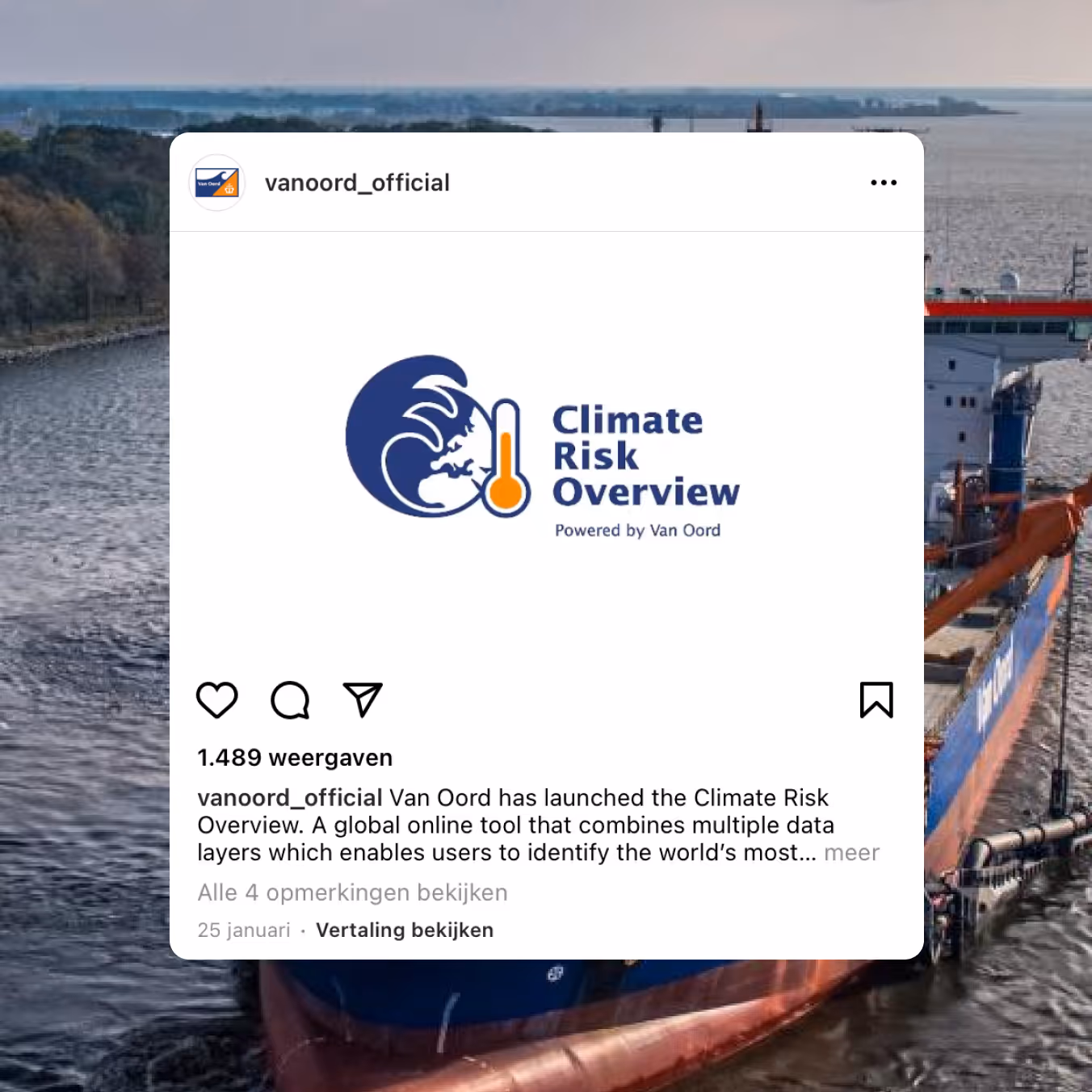Click the orange thermometer graphic in the logo
Viewport: 1092px width, 1092px height.
point(506,458)
